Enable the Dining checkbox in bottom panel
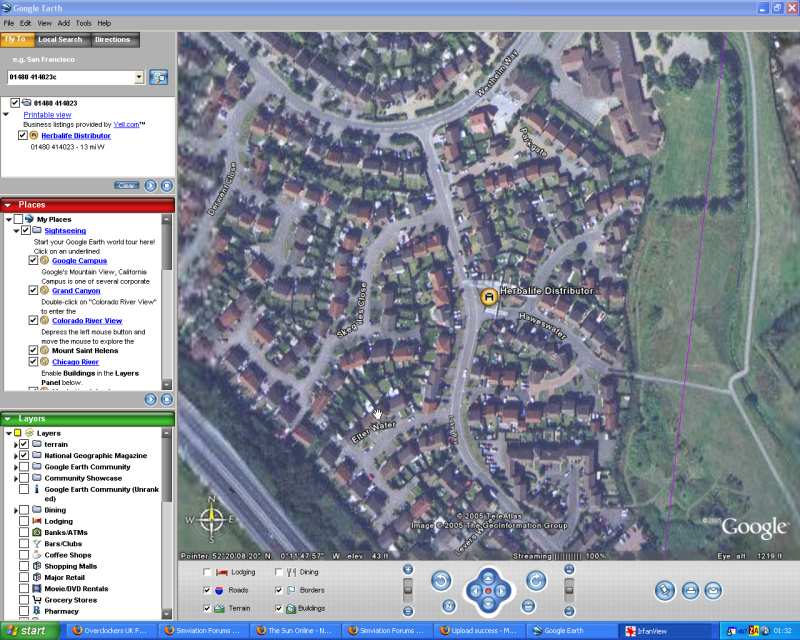The image size is (800, 640). coord(279,572)
